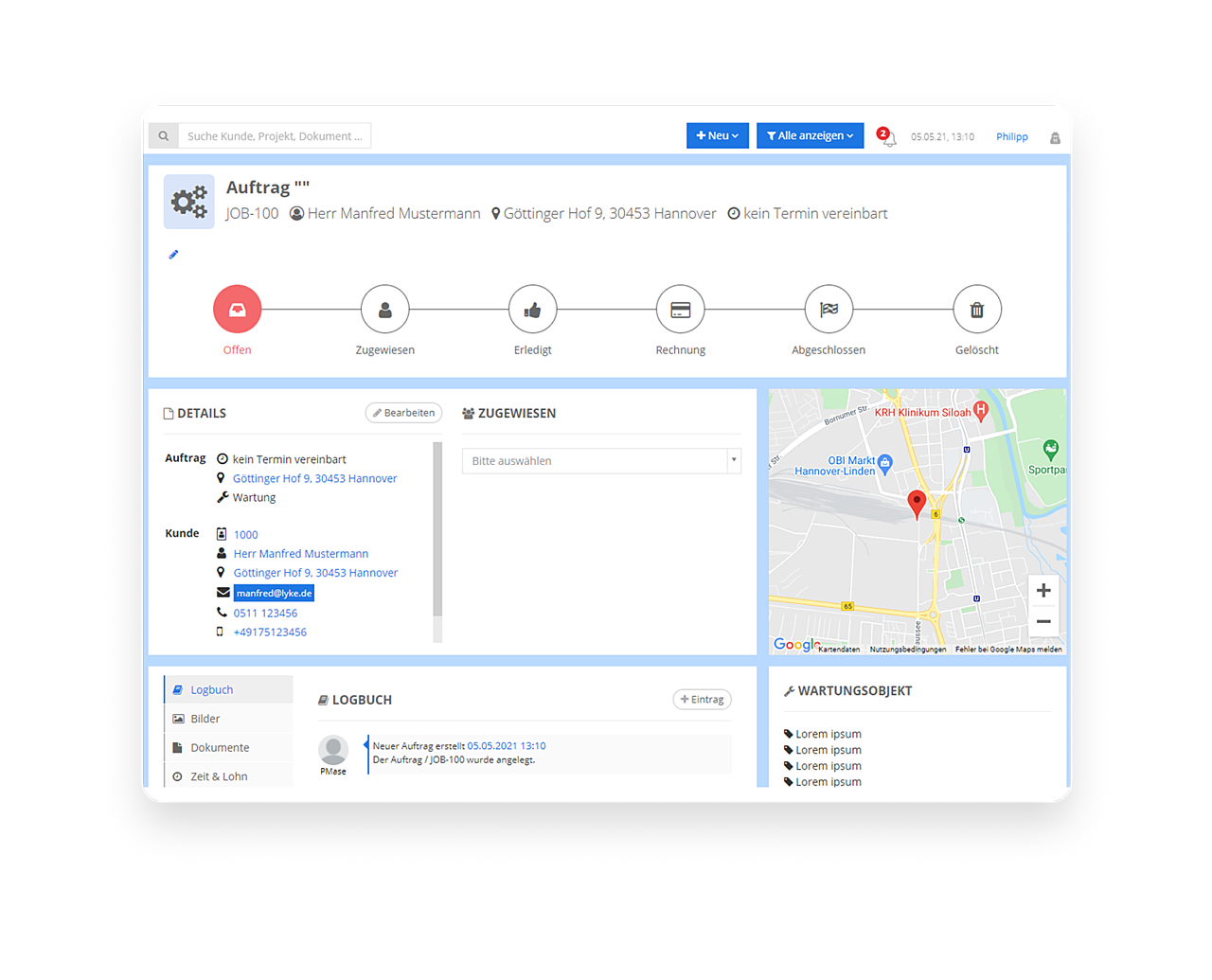
Task: Focus the Suche Kunde search field
Action: tap(274, 136)
